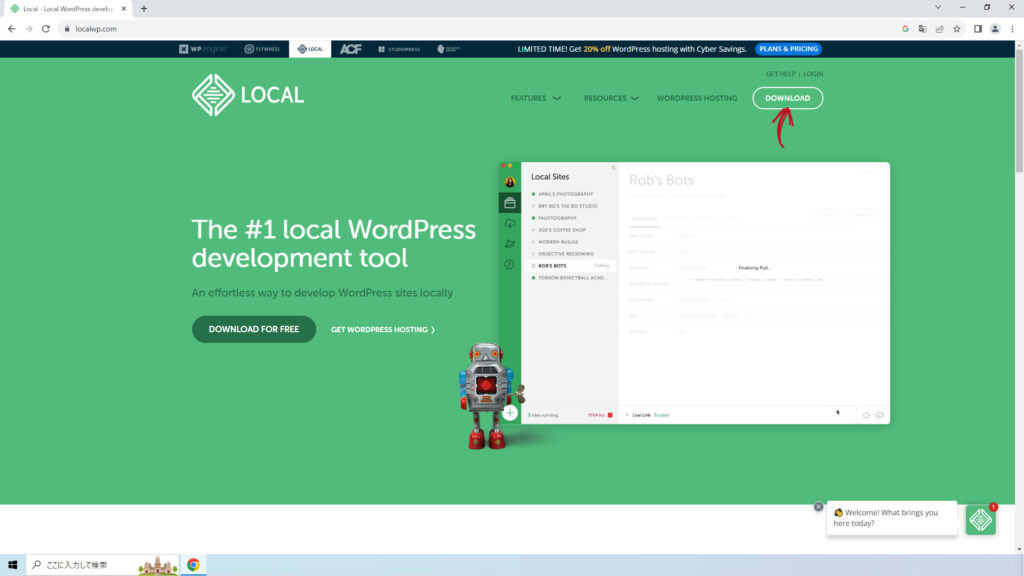Expand the Resources menu

(611, 98)
